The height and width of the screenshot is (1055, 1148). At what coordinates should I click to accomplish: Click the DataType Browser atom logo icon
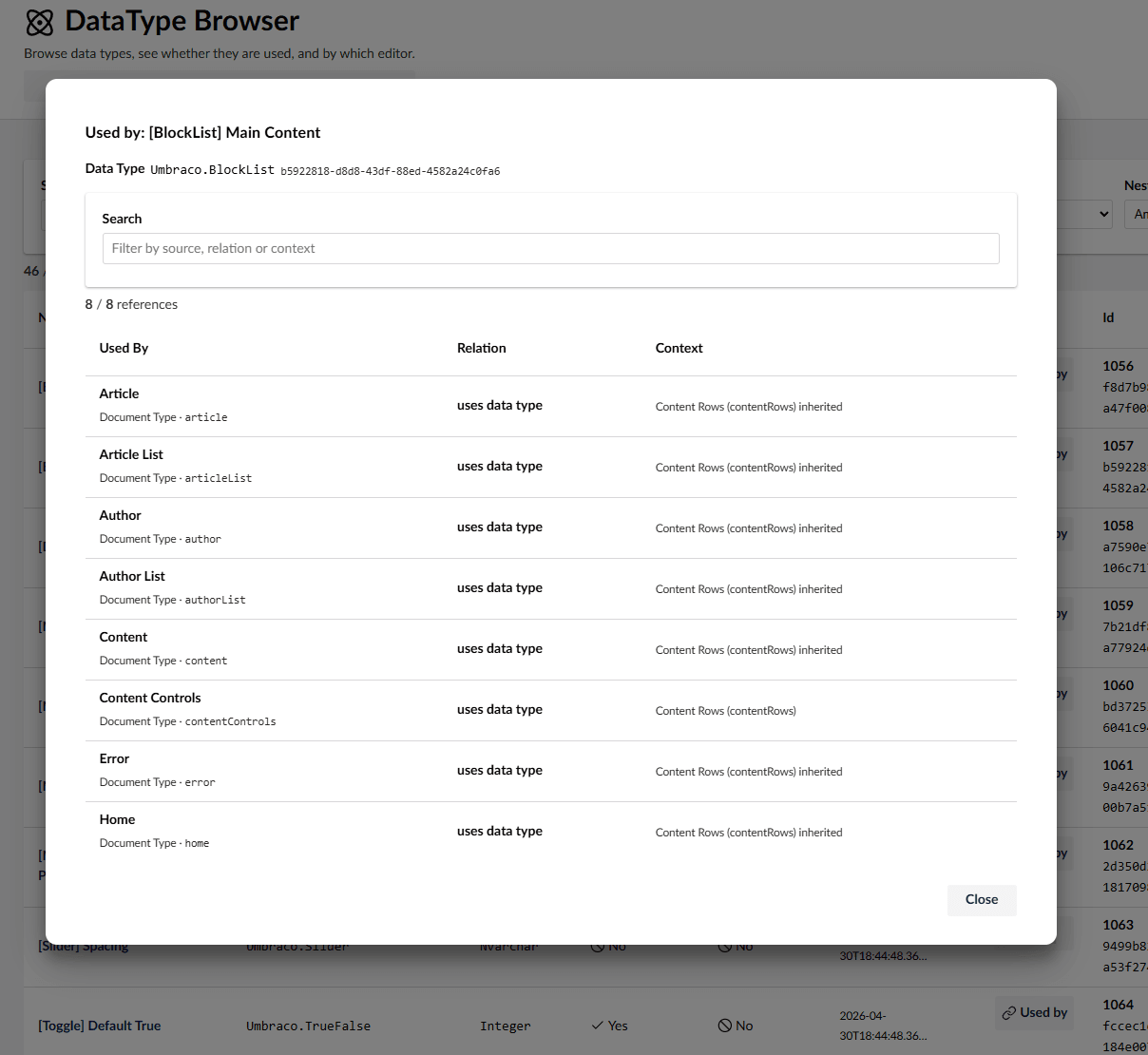pyautogui.click(x=40, y=22)
